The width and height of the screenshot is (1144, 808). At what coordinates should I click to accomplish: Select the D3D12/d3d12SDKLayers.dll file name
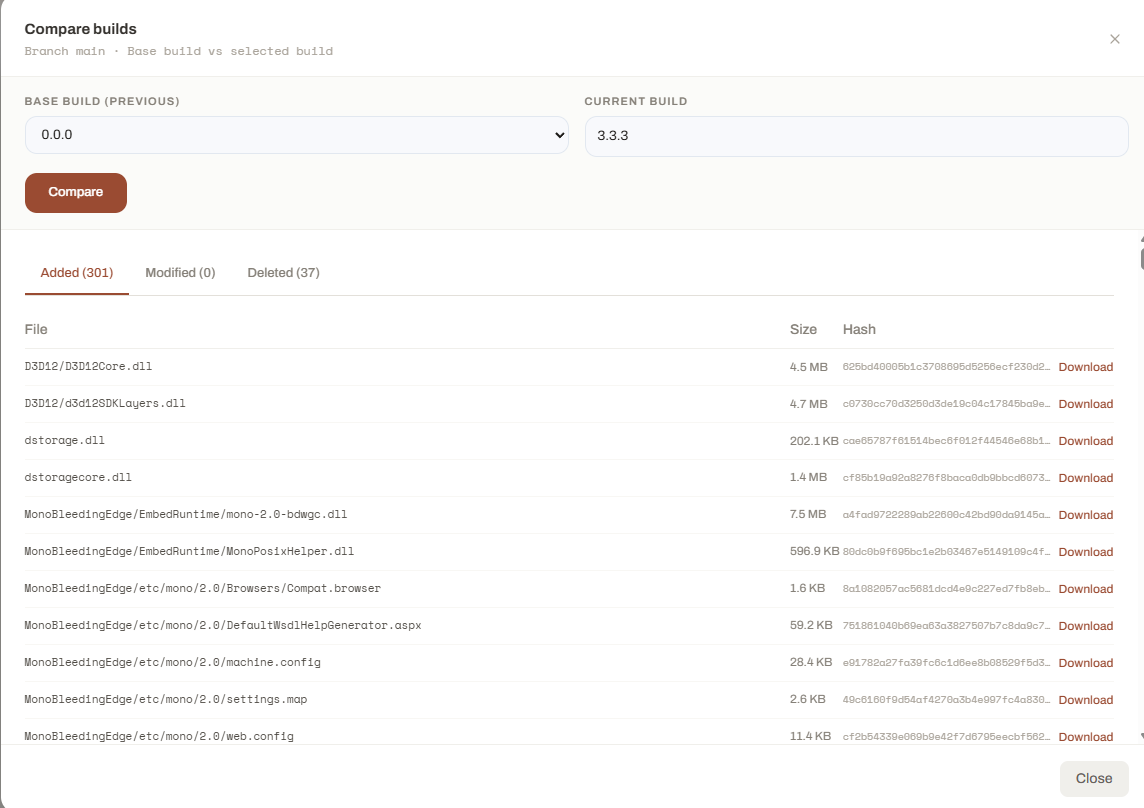click(105, 404)
